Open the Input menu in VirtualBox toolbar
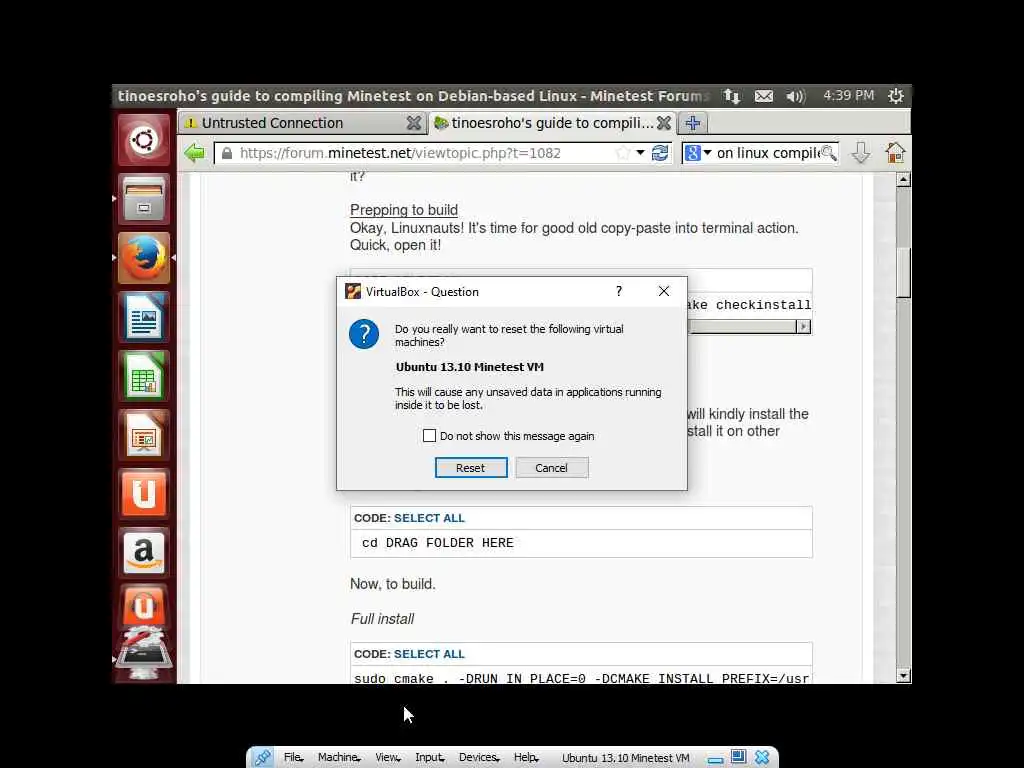This screenshot has height=768, width=1024. coord(430,758)
